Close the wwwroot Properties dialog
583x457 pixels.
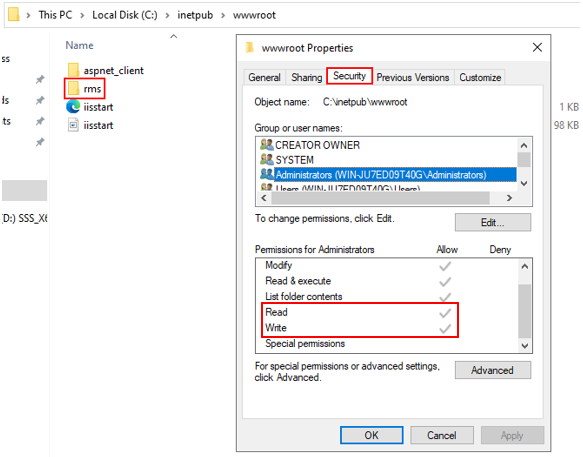coord(537,48)
